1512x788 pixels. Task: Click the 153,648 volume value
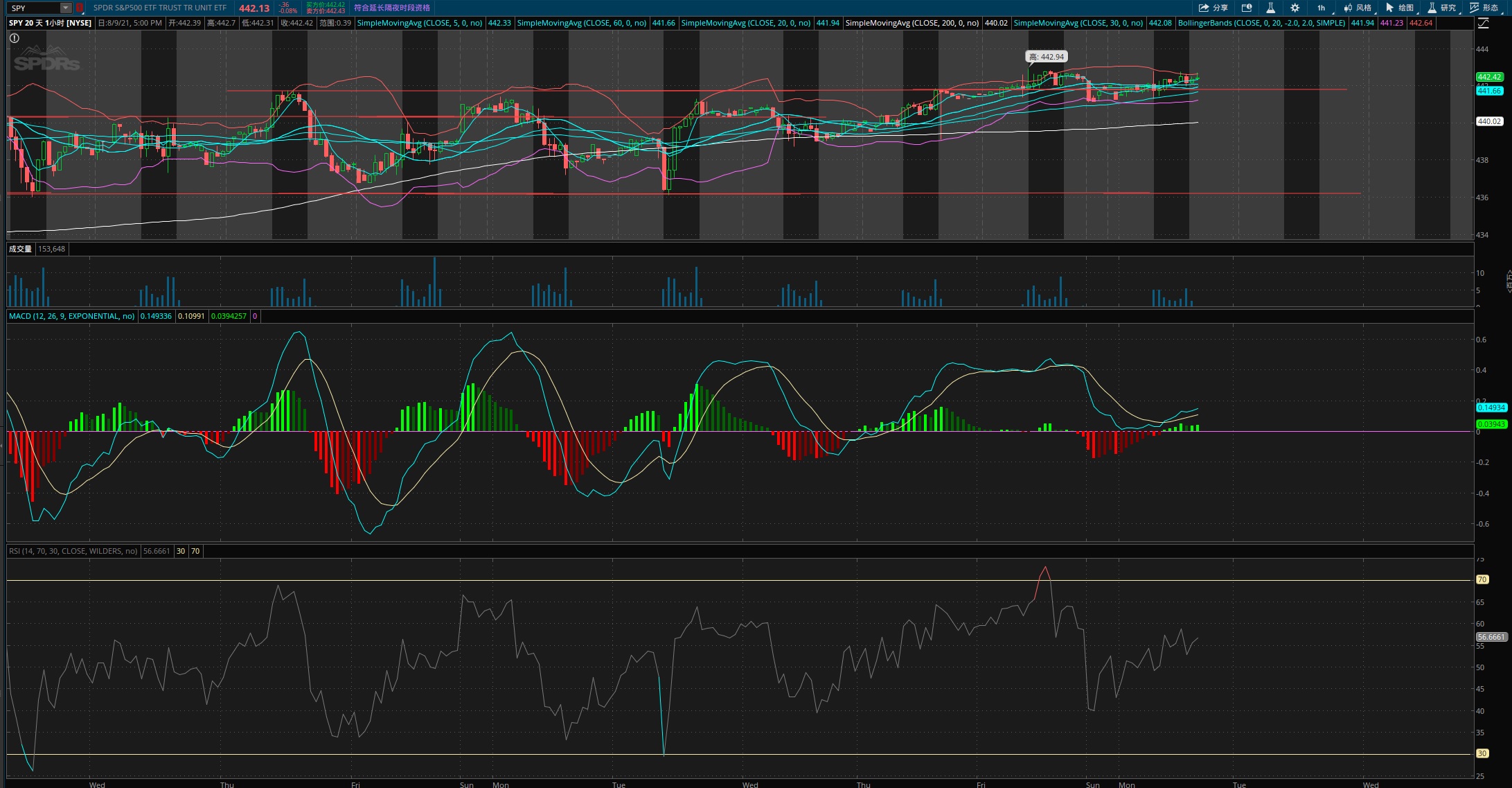click(x=52, y=249)
